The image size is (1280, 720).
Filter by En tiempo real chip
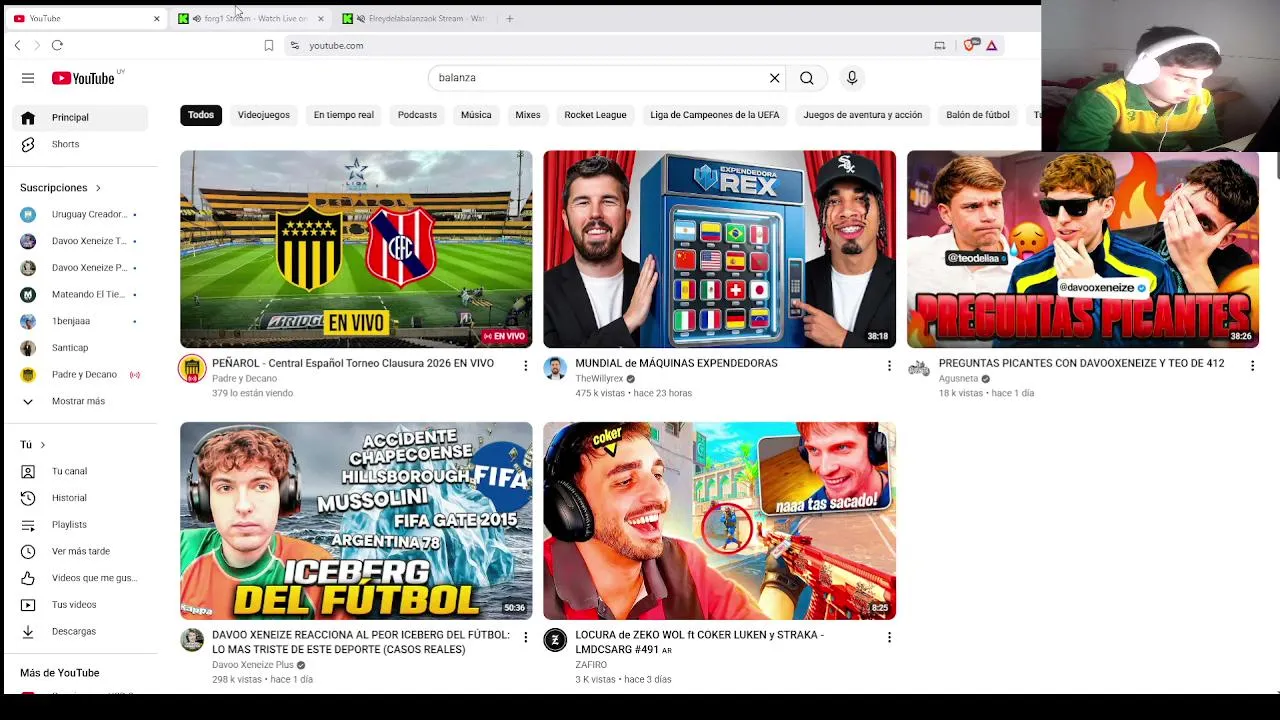pyautogui.click(x=344, y=115)
